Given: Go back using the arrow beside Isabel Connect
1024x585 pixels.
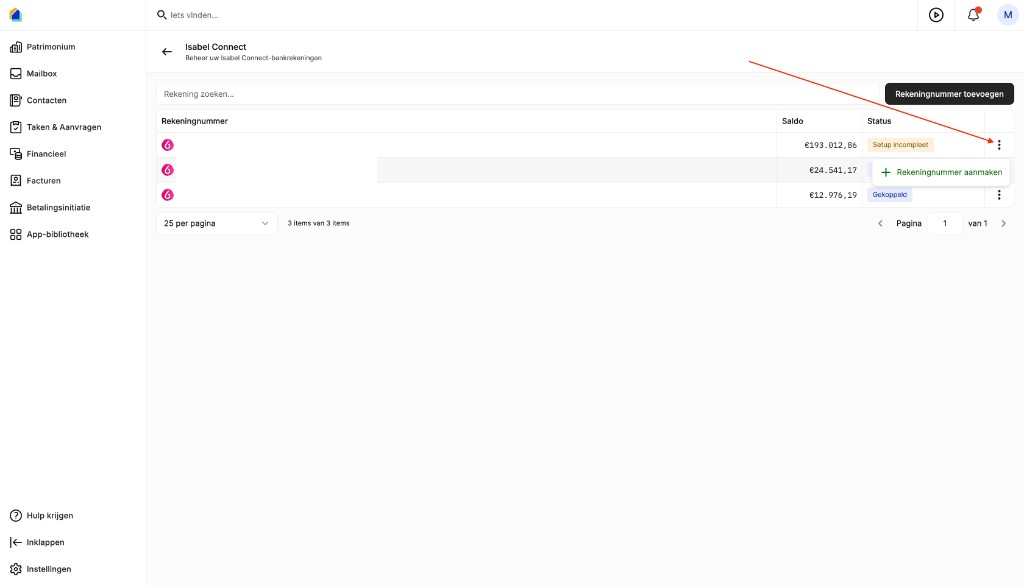Looking at the screenshot, I should pos(167,52).
